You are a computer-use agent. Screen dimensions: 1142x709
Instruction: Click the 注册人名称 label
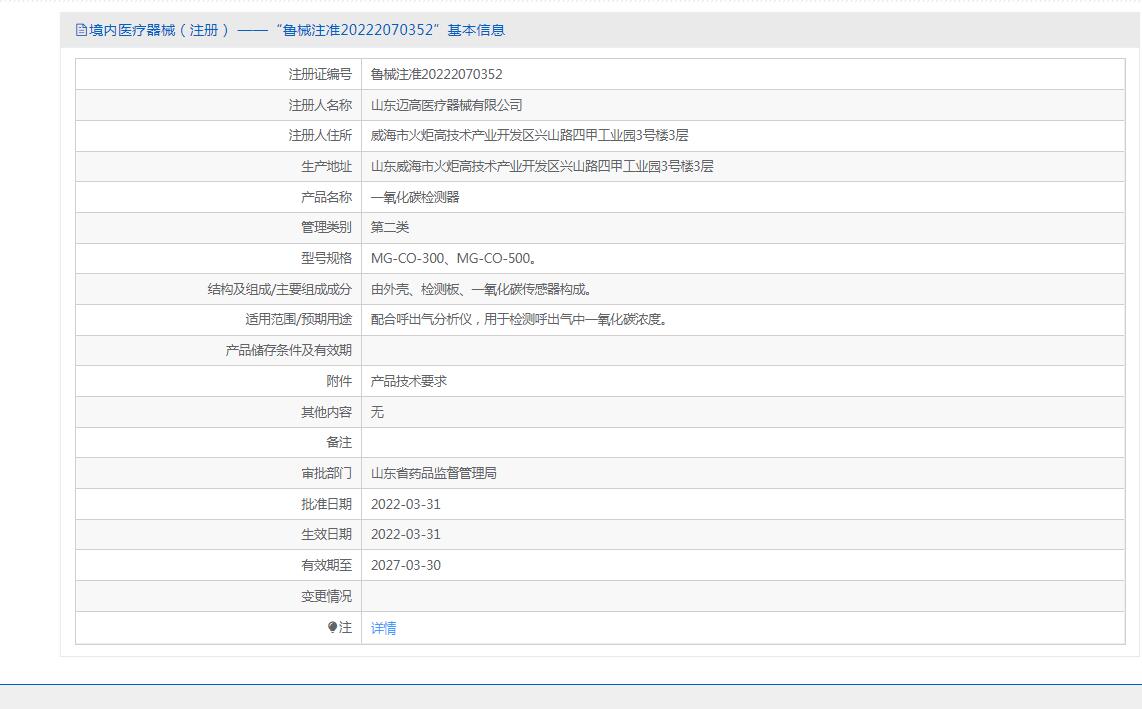point(320,105)
